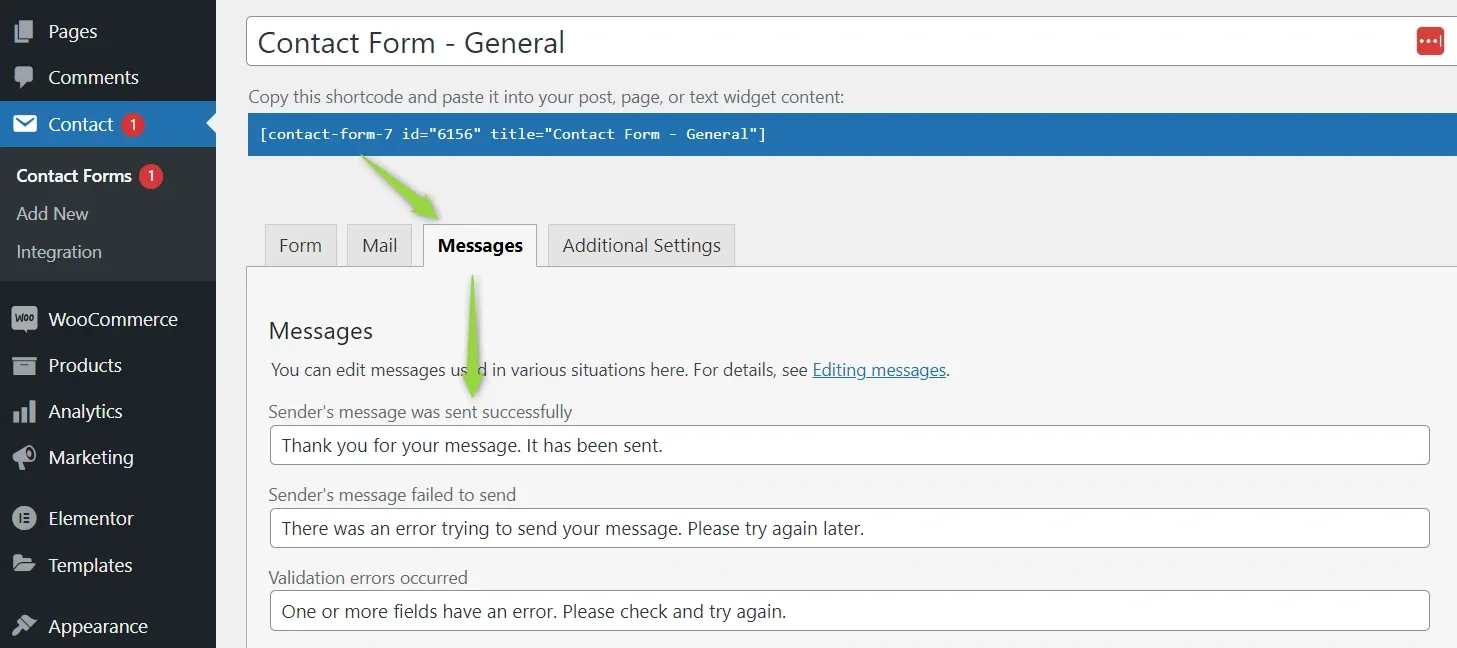Click the Contact envelope icon
This screenshot has height=648, width=1457.
24,124
